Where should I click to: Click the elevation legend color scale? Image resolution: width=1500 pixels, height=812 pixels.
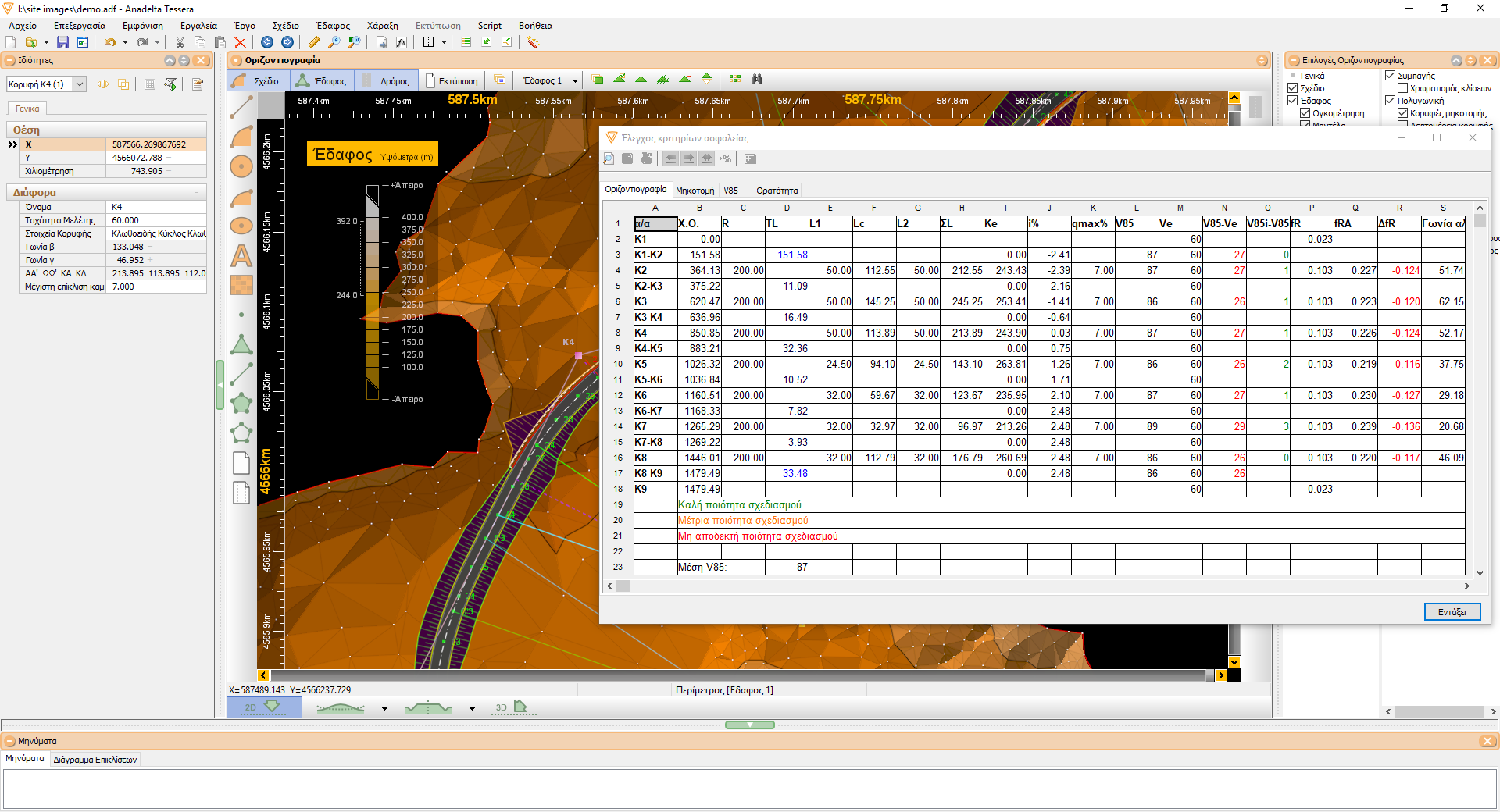(x=373, y=293)
